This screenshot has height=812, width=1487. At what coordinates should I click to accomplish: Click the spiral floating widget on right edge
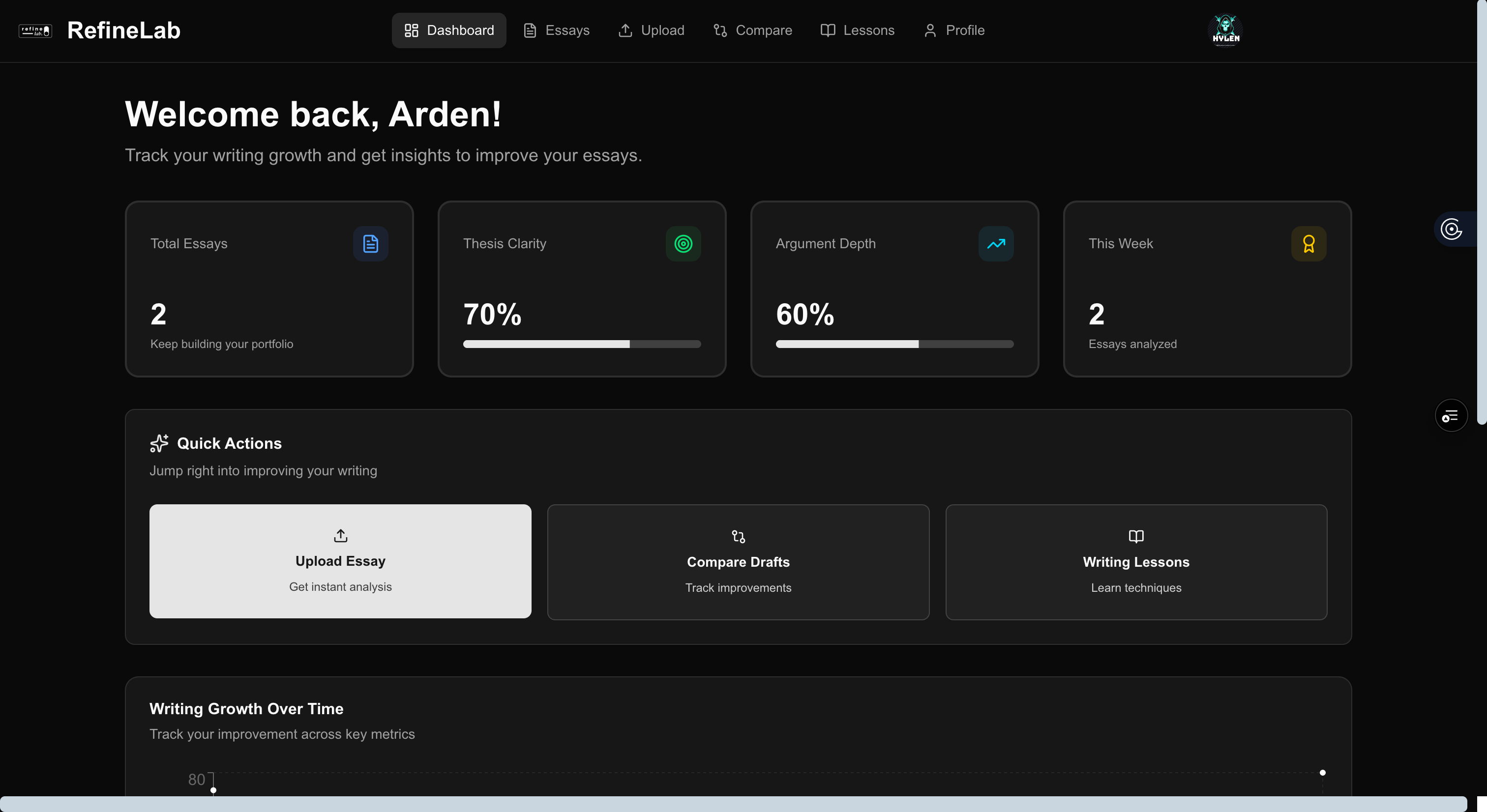[1452, 229]
